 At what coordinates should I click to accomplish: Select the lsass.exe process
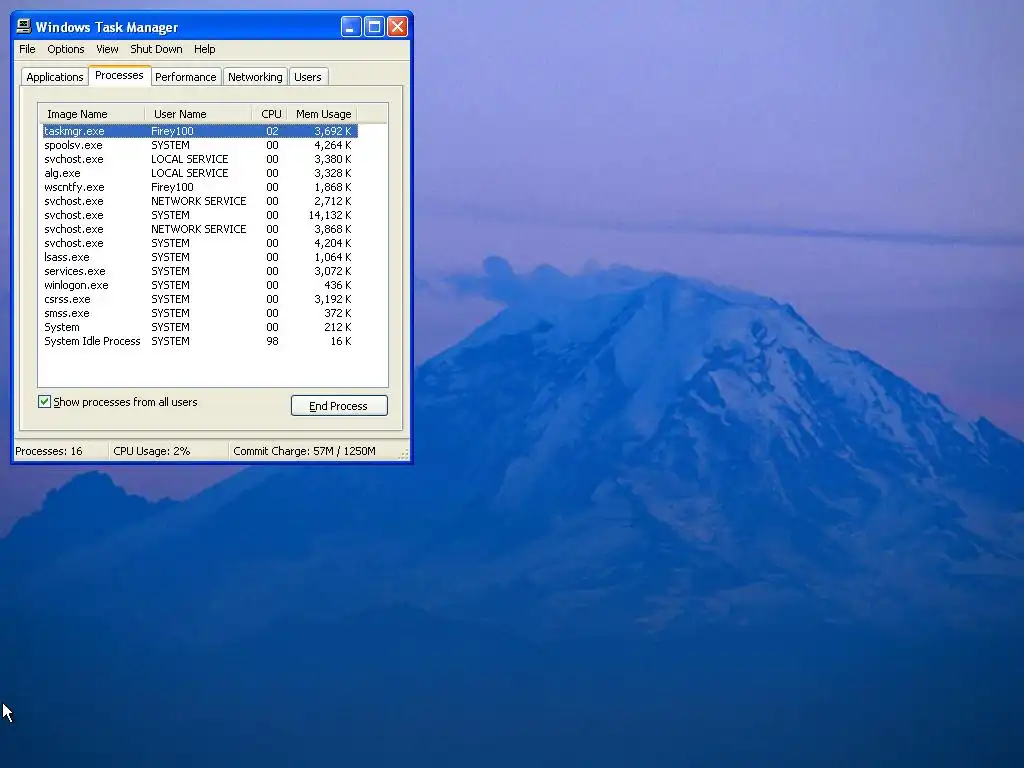199,257
